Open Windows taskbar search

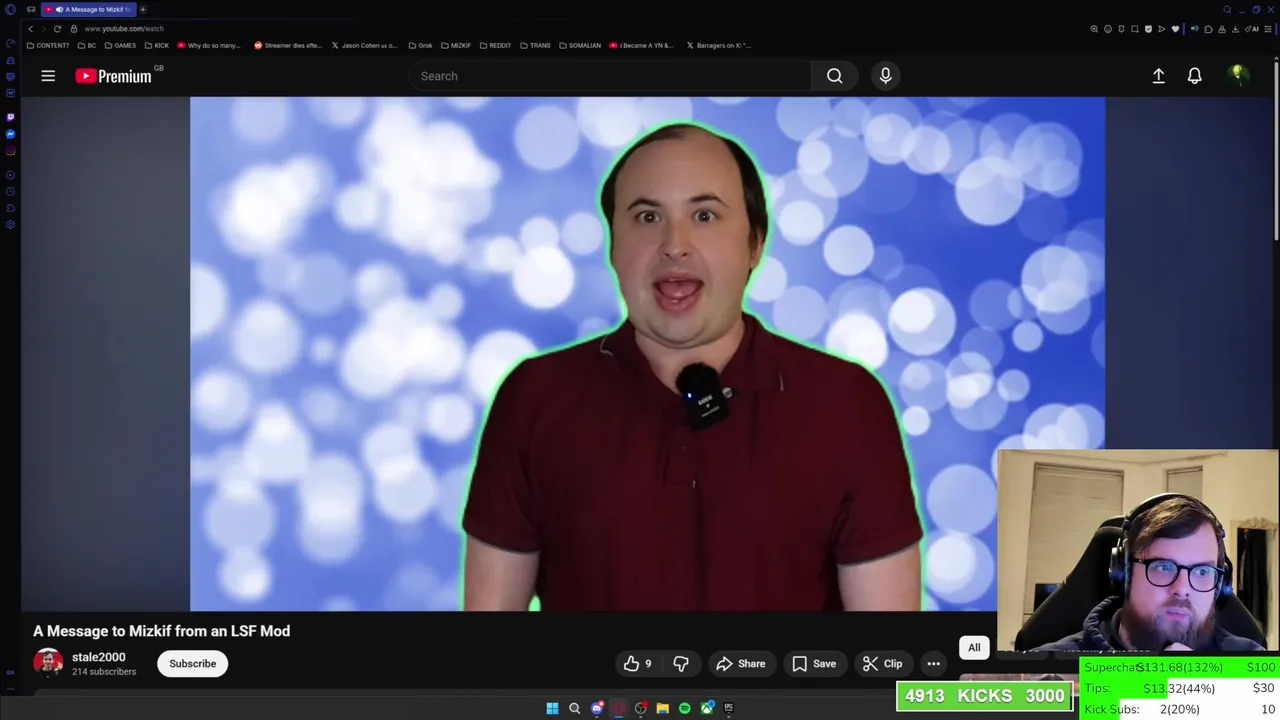click(574, 708)
